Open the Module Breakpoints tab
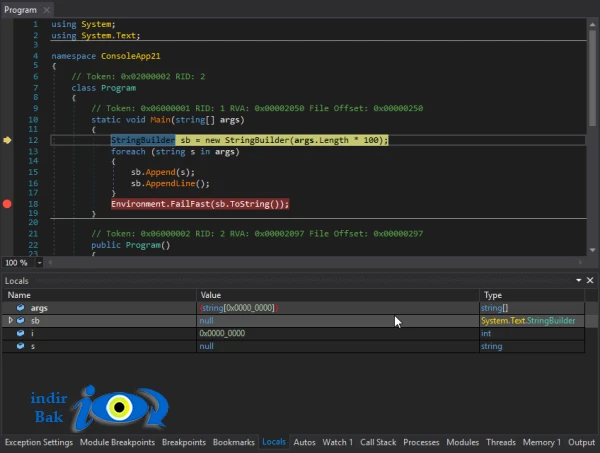The image size is (600, 453). 117,442
